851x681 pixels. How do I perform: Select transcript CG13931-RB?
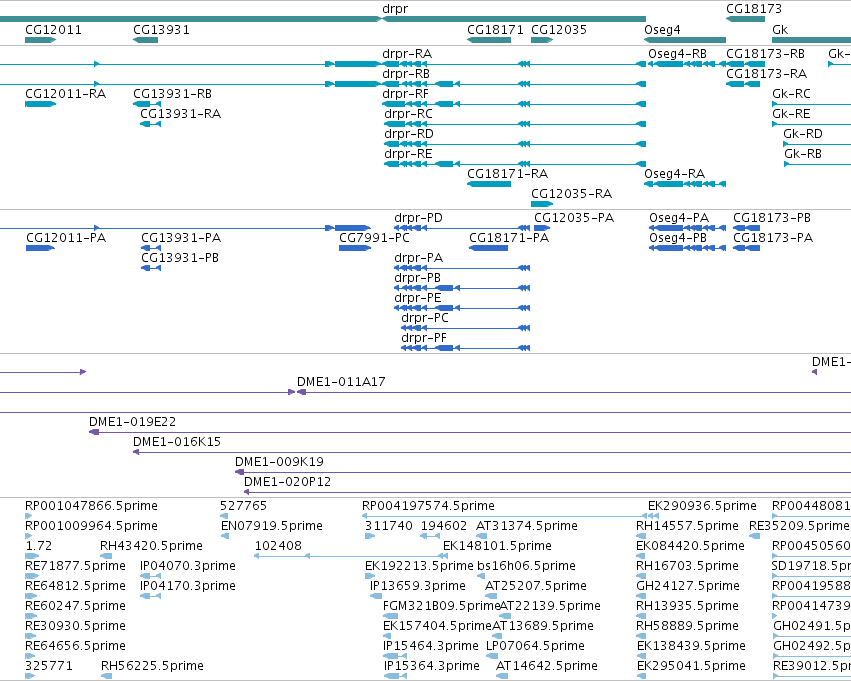[172, 94]
